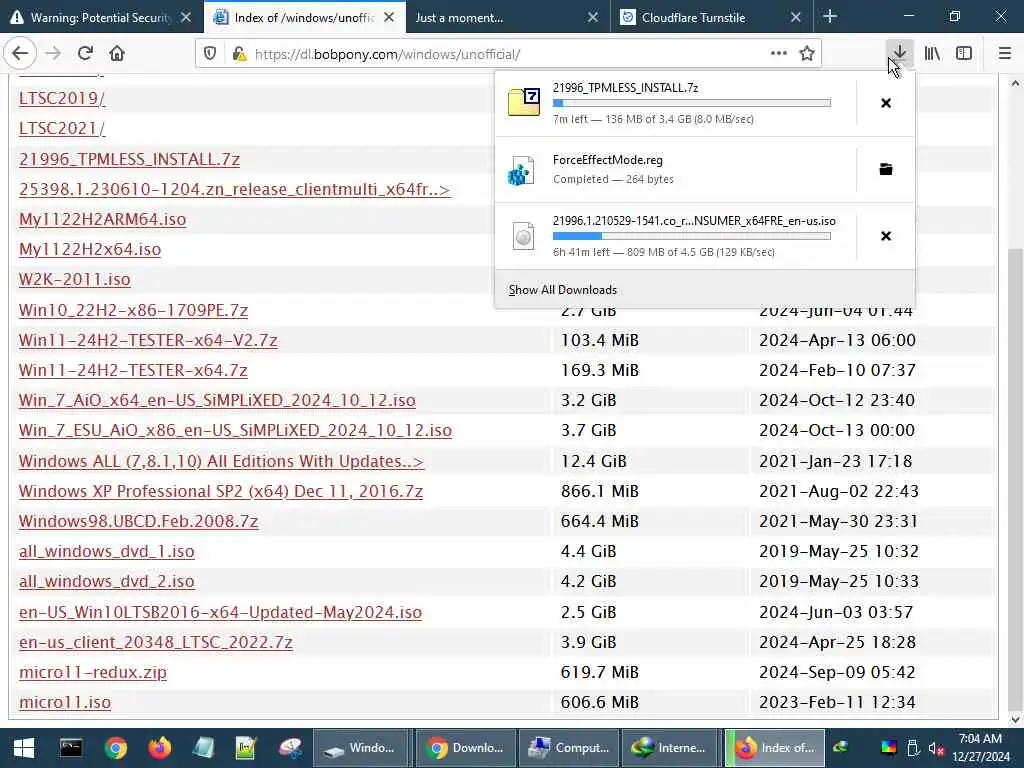Click progress bar of TPMLESS_INSTALL download
Image resolution: width=1024 pixels, height=768 pixels.
pyautogui.click(x=692, y=103)
